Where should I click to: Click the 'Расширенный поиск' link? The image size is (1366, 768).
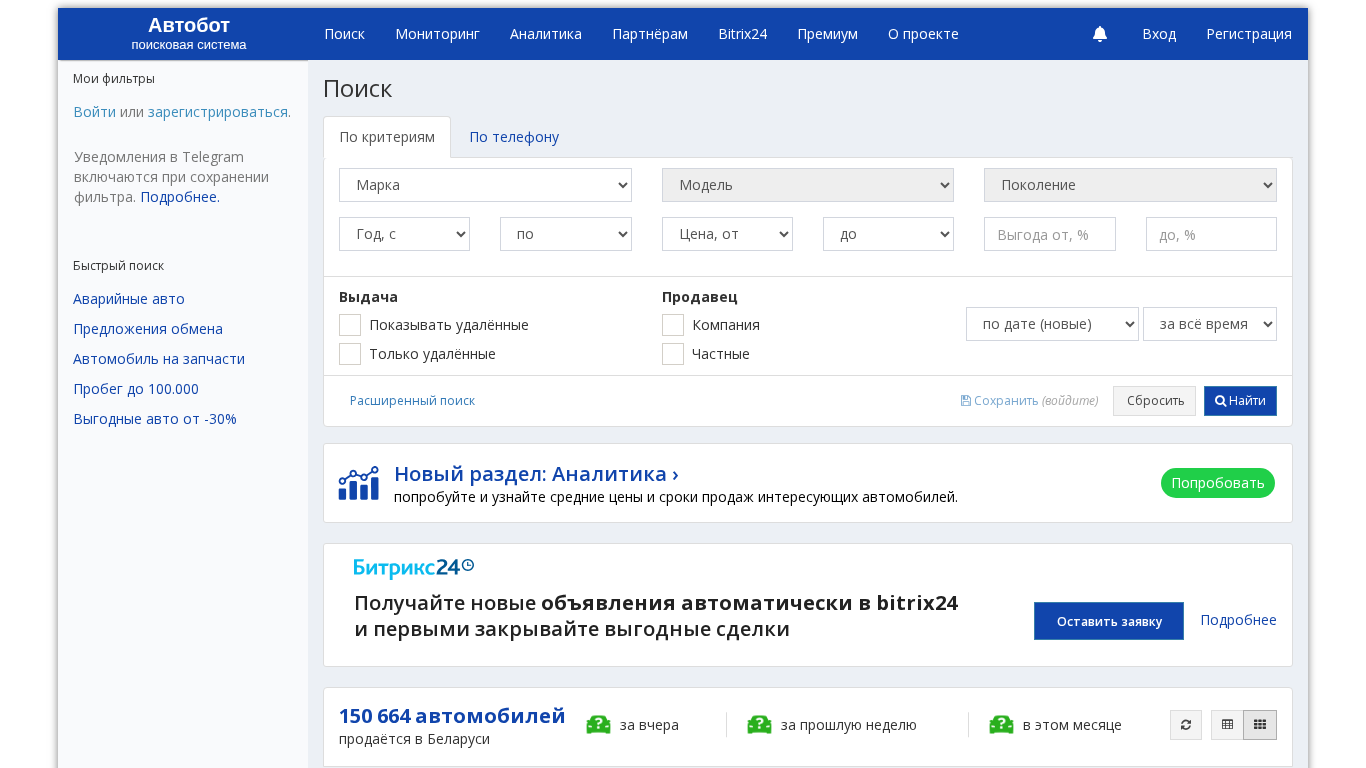(412, 401)
